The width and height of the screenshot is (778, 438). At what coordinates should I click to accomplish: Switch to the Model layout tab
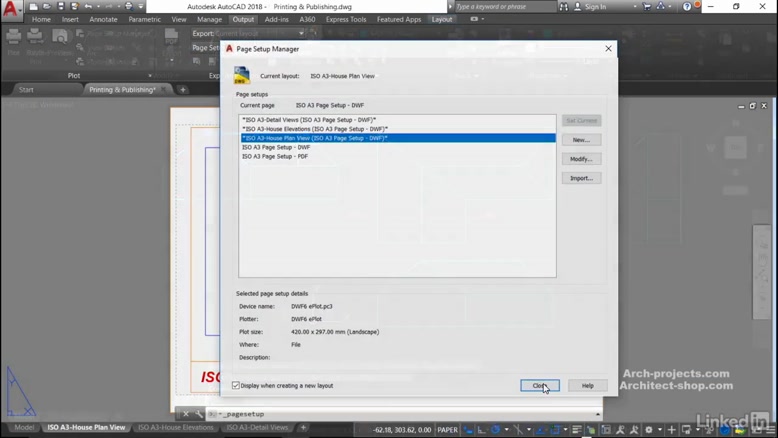tap(24, 428)
